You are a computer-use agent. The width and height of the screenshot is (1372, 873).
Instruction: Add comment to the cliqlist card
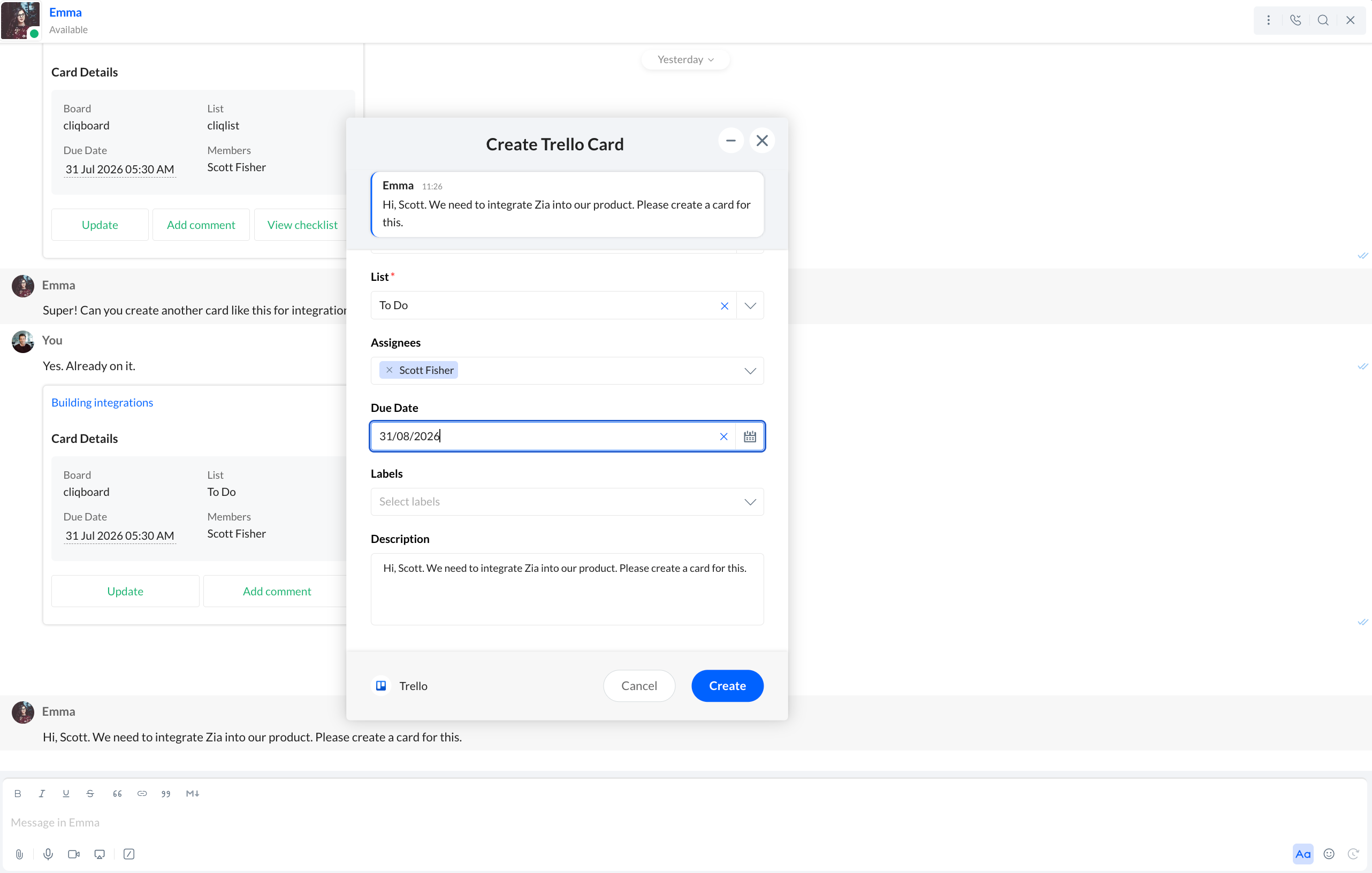click(201, 225)
